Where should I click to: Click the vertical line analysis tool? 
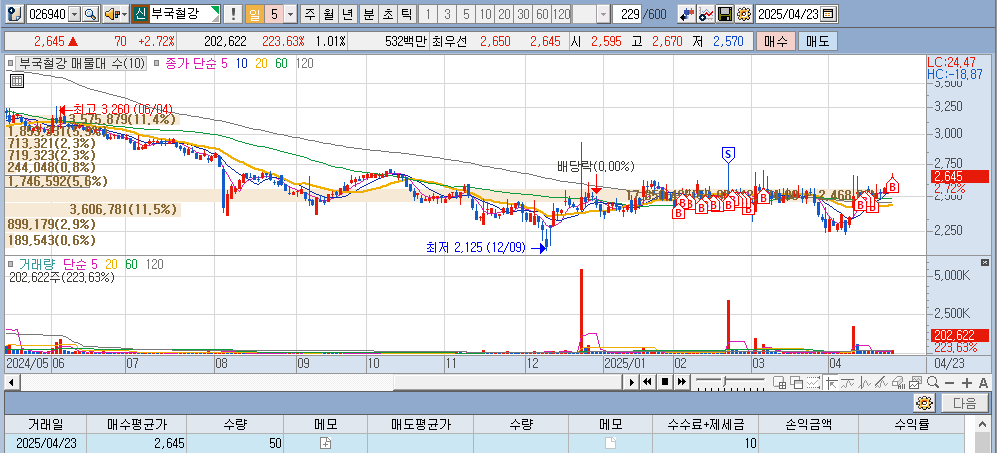[865, 382]
